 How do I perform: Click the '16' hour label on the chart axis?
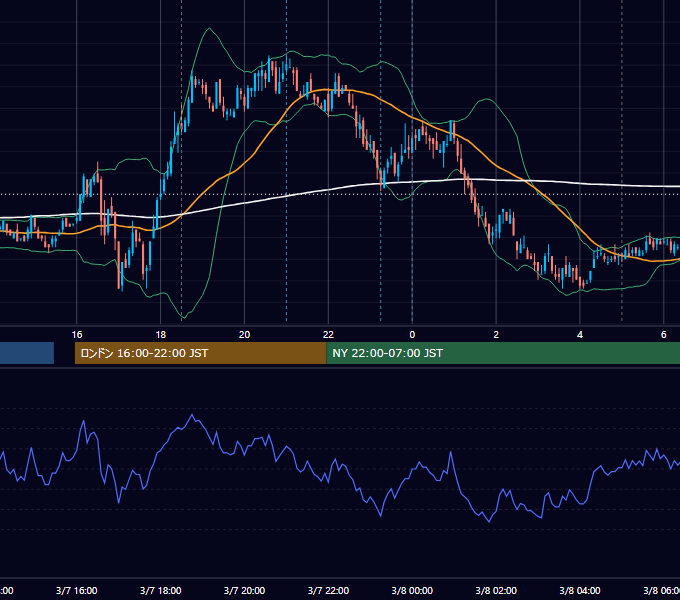(x=77, y=335)
